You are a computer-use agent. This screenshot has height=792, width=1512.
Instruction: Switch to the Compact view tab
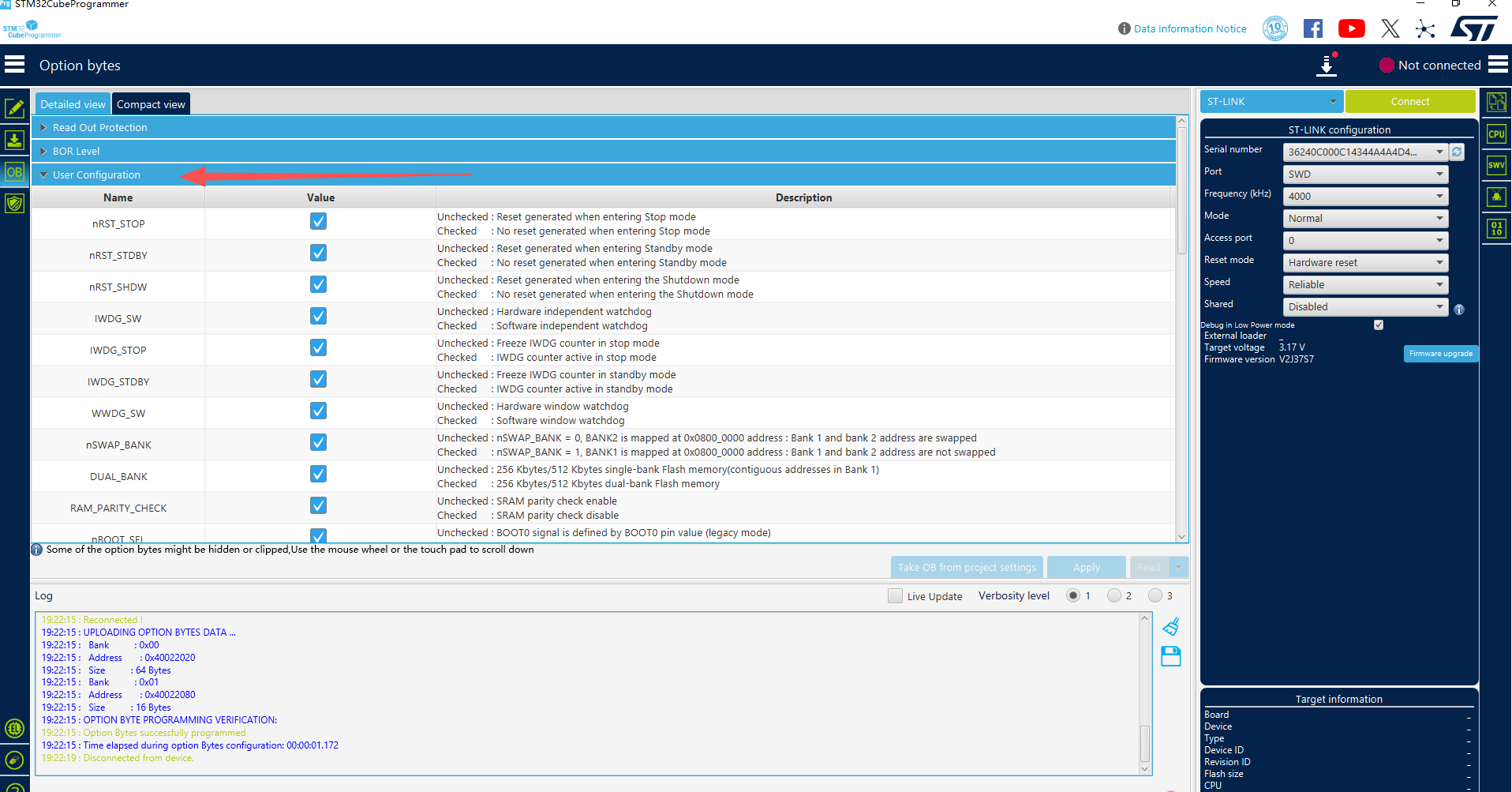click(151, 104)
